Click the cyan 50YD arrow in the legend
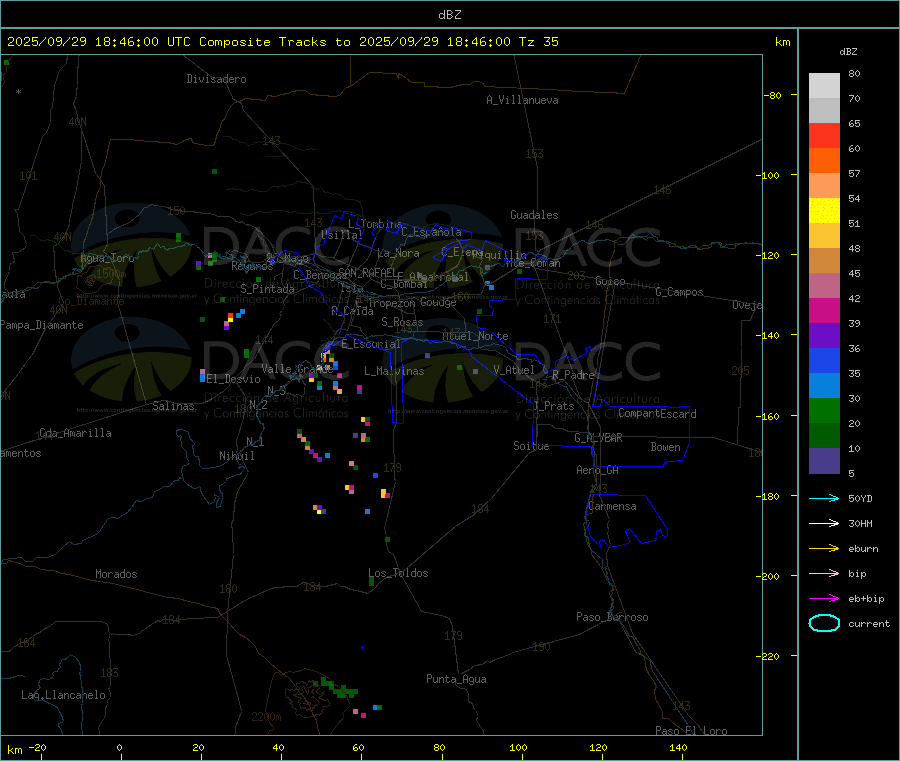900x761 pixels. [x=823, y=498]
